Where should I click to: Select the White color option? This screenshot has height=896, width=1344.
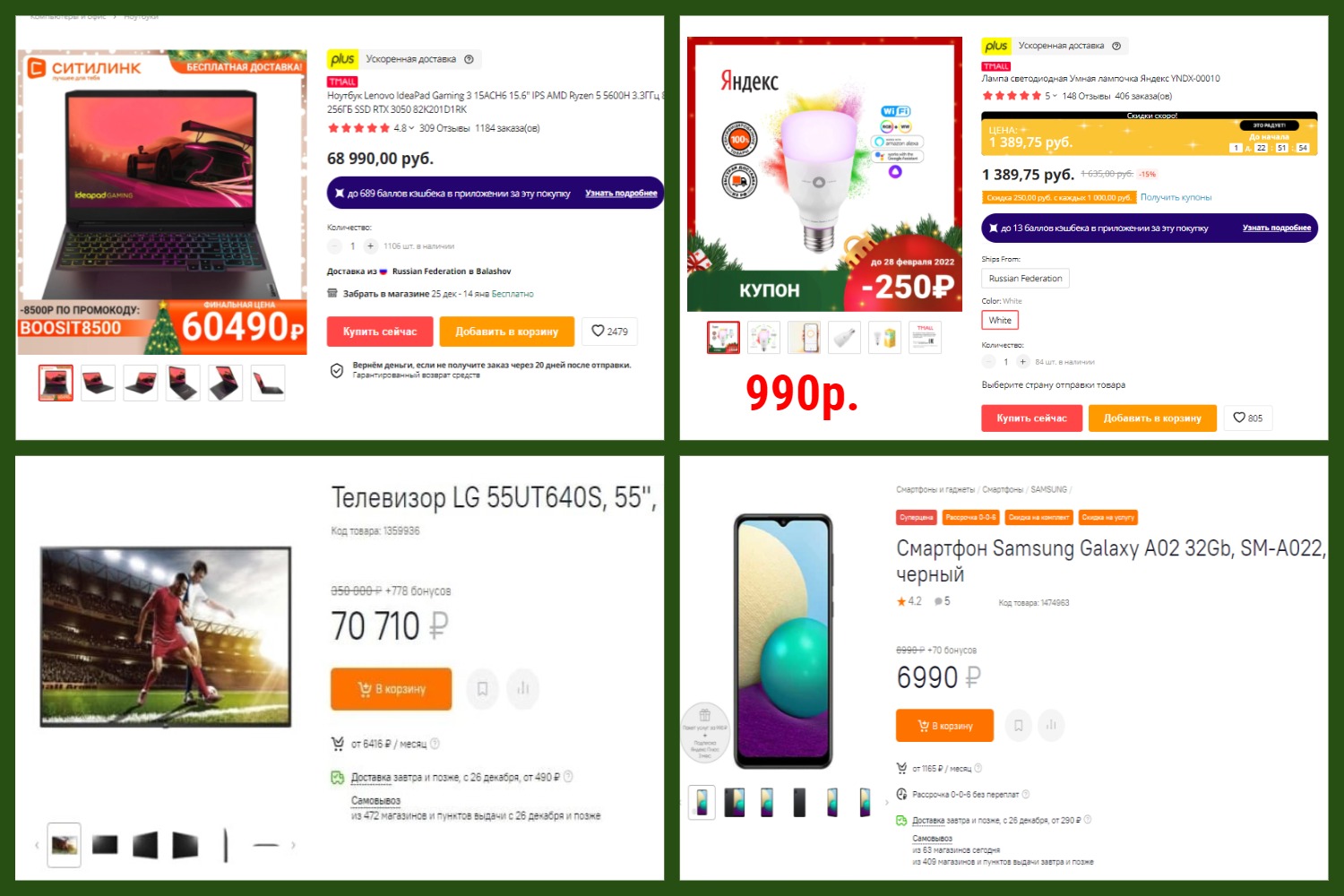[1000, 320]
